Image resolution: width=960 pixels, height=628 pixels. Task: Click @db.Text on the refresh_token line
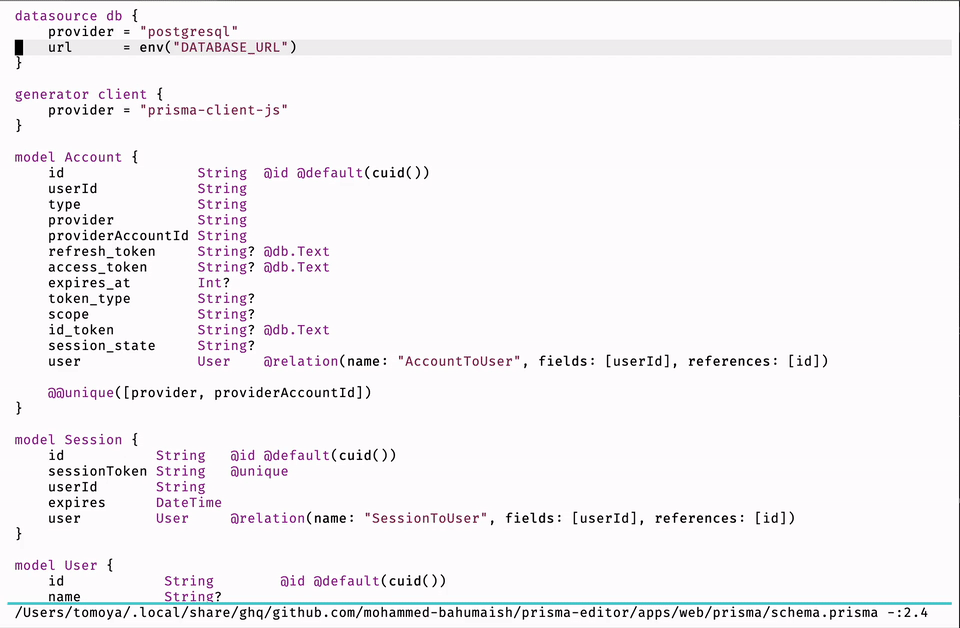click(296, 252)
